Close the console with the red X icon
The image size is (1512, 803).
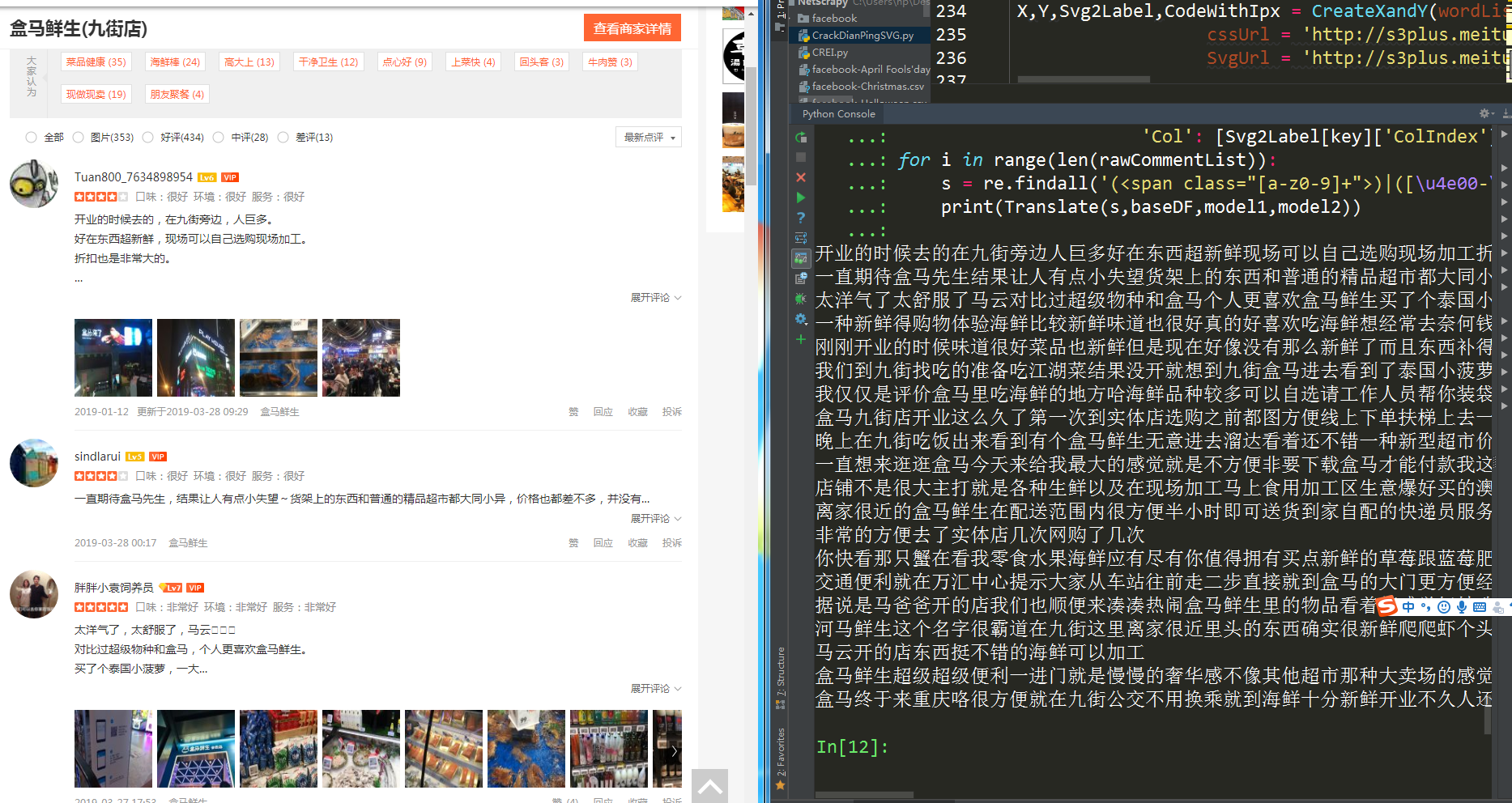tap(800, 177)
